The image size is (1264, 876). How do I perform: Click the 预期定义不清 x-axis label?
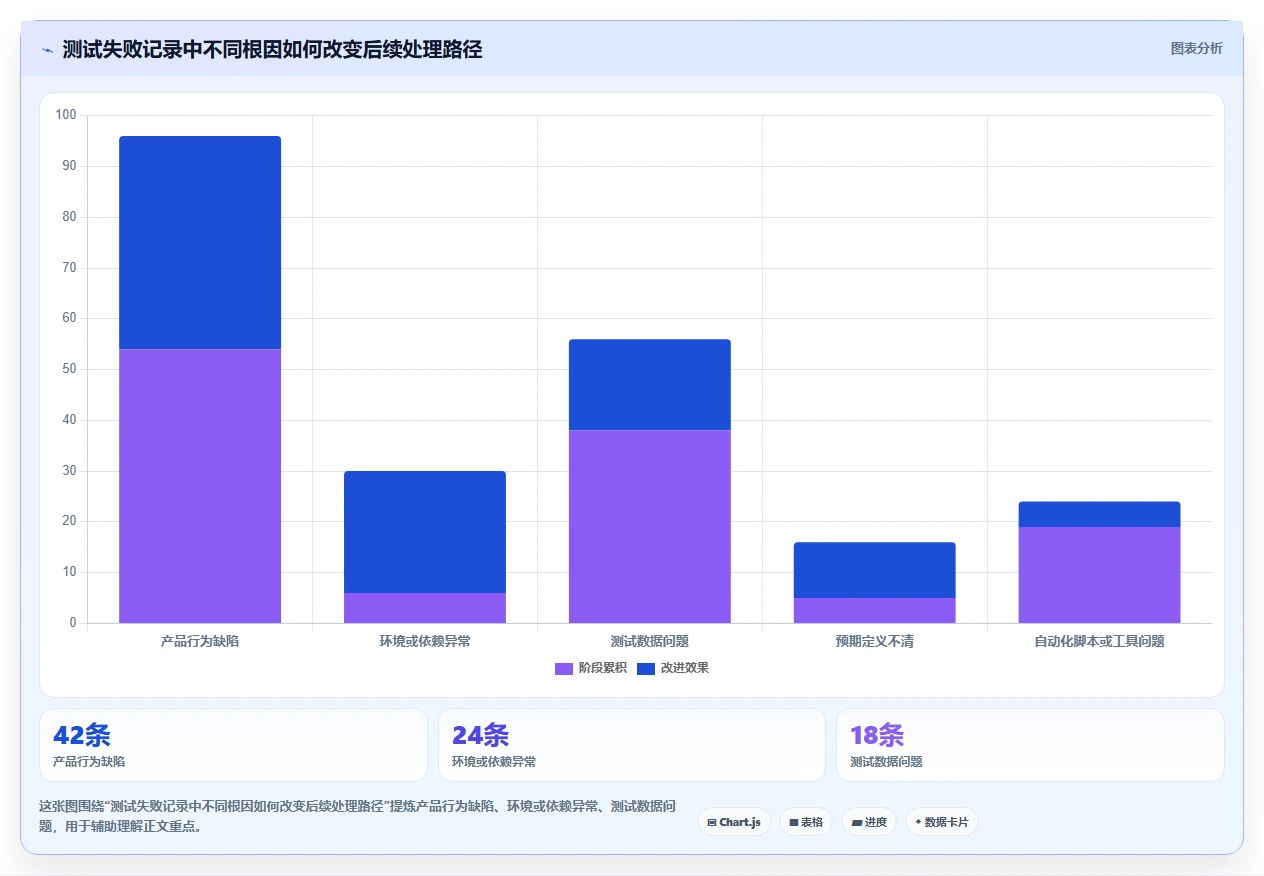875,641
